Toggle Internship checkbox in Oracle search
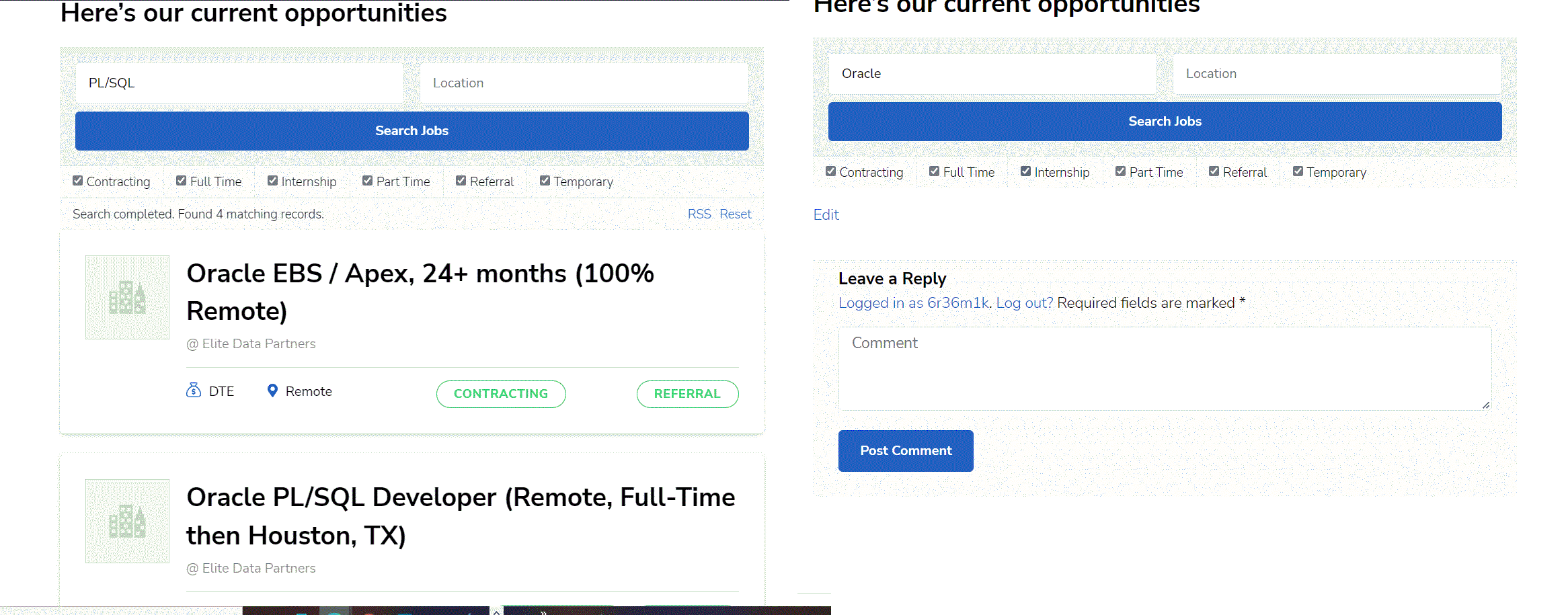Viewport: 1568px width, 615px height. (x=1026, y=171)
